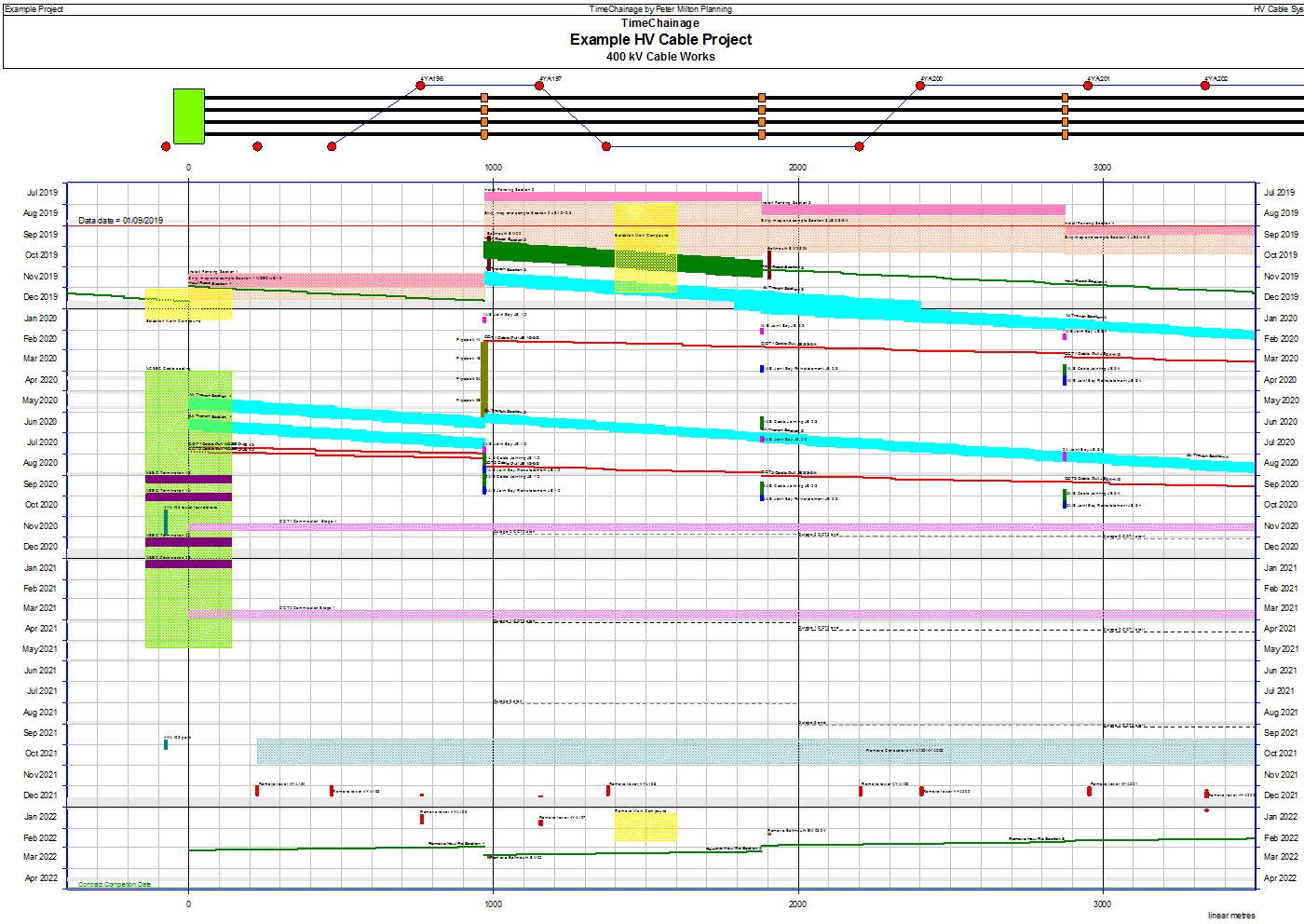Select the yellow Establish Main Compound block
The width and height of the screenshot is (1304, 924).
point(645,249)
